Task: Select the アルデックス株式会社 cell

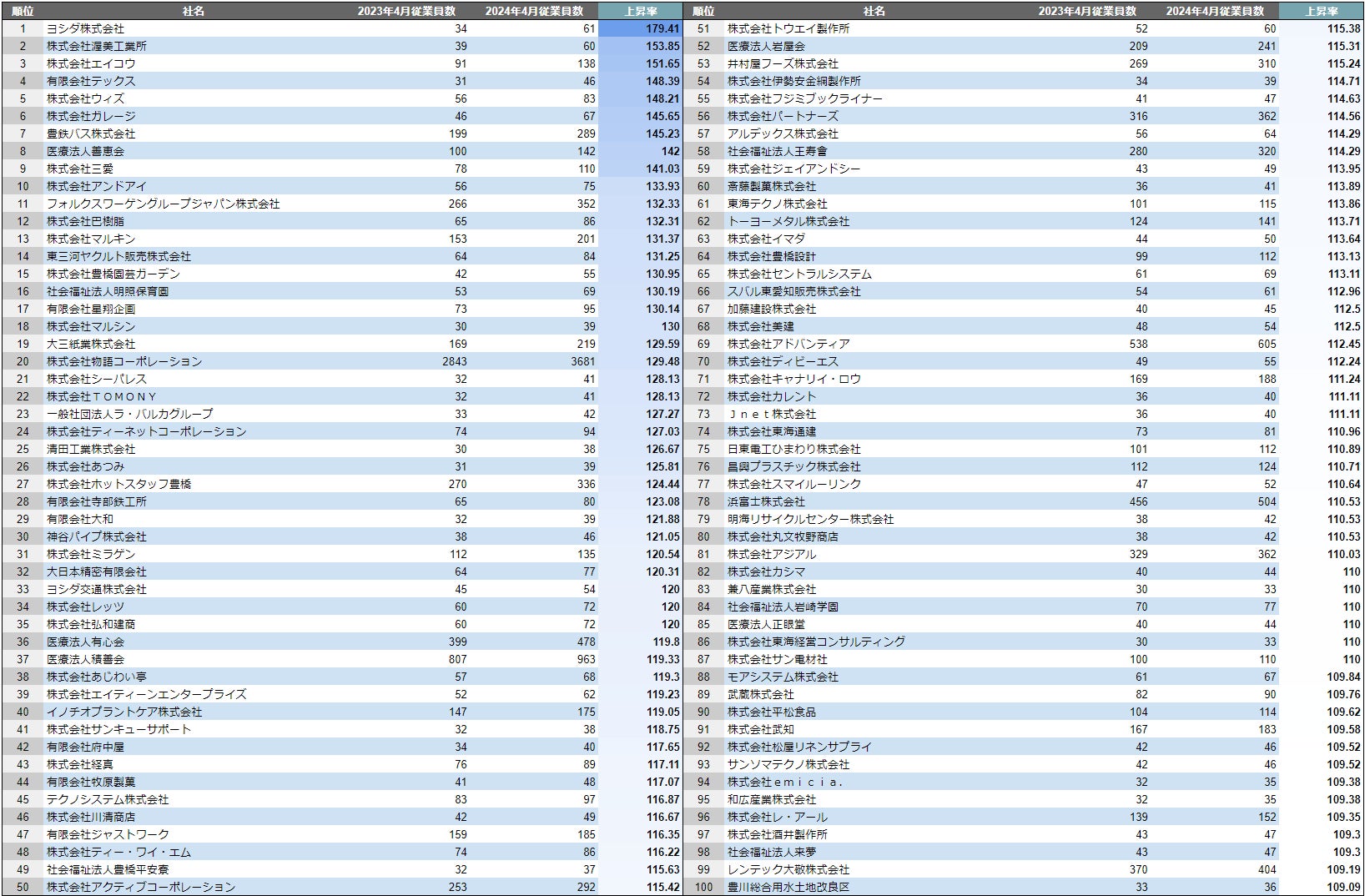Action: coord(783,133)
